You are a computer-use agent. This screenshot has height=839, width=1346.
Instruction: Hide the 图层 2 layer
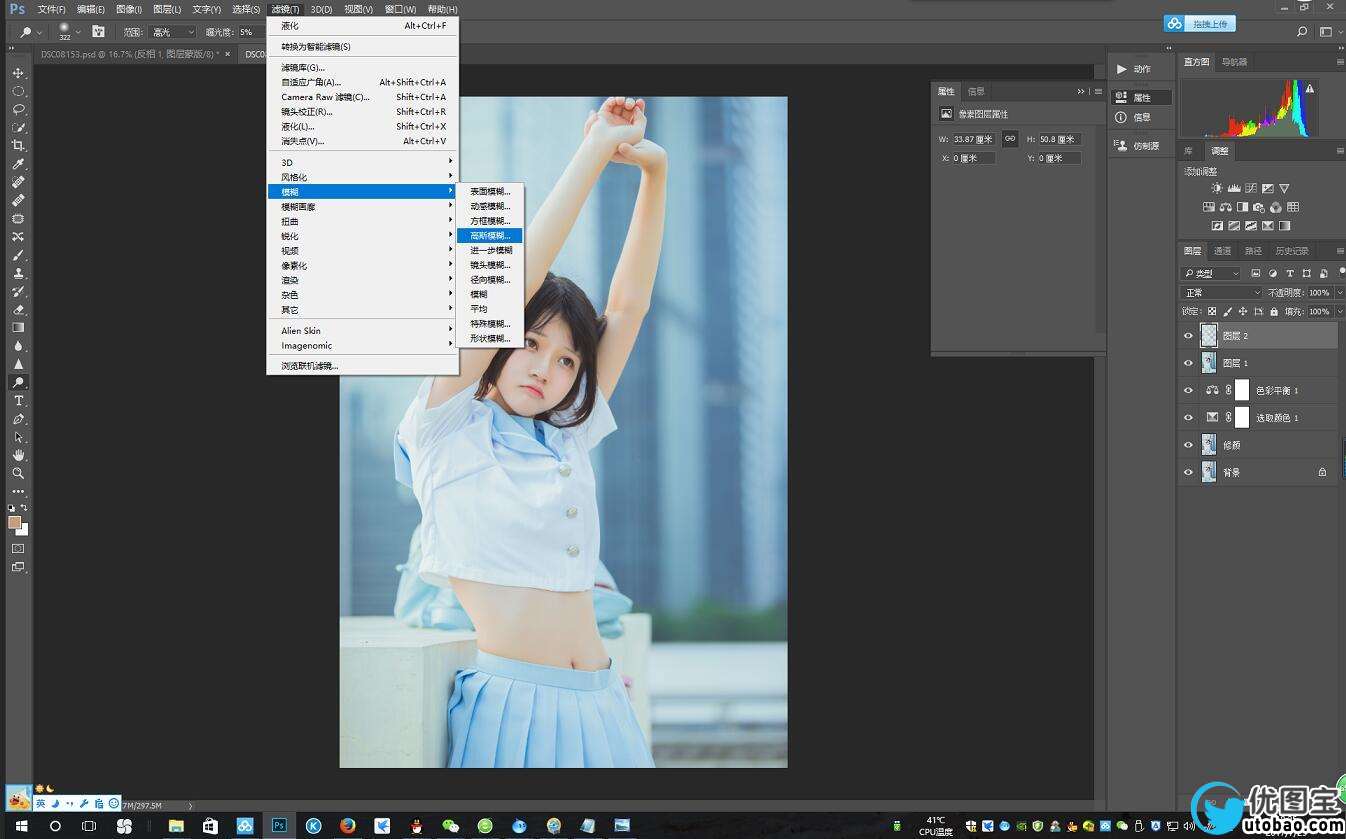tap(1188, 336)
